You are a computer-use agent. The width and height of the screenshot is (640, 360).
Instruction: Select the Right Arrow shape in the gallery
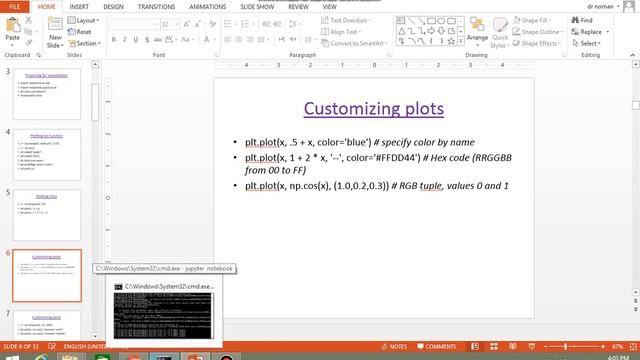coord(431,31)
